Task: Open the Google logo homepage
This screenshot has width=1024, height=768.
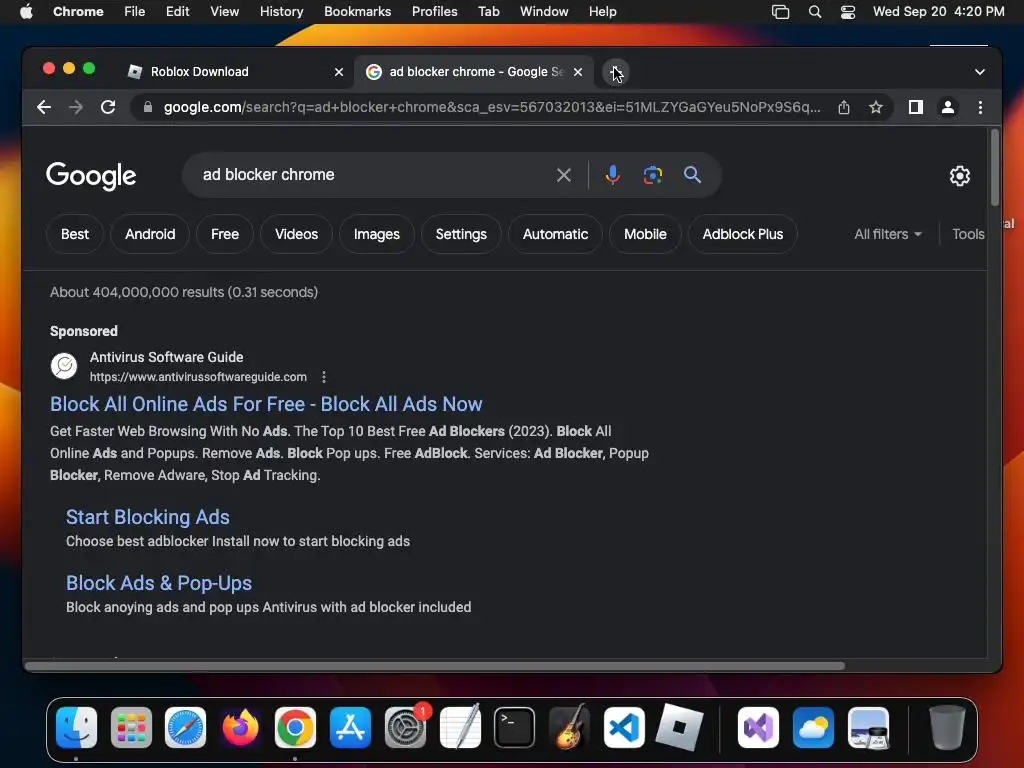Action: (91, 176)
